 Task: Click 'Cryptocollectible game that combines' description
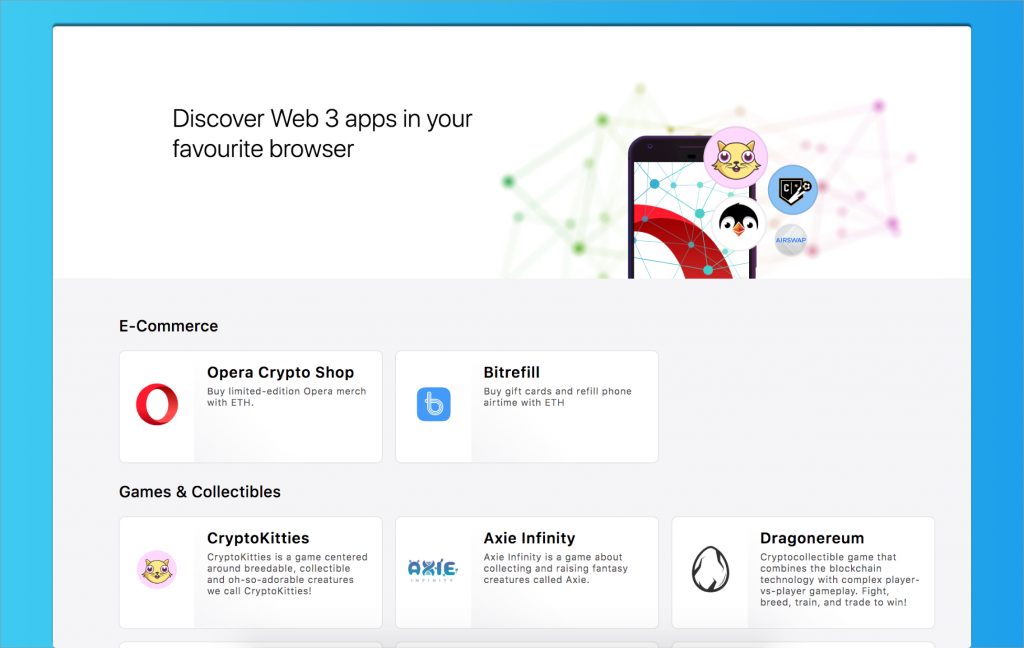click(839, 579)
